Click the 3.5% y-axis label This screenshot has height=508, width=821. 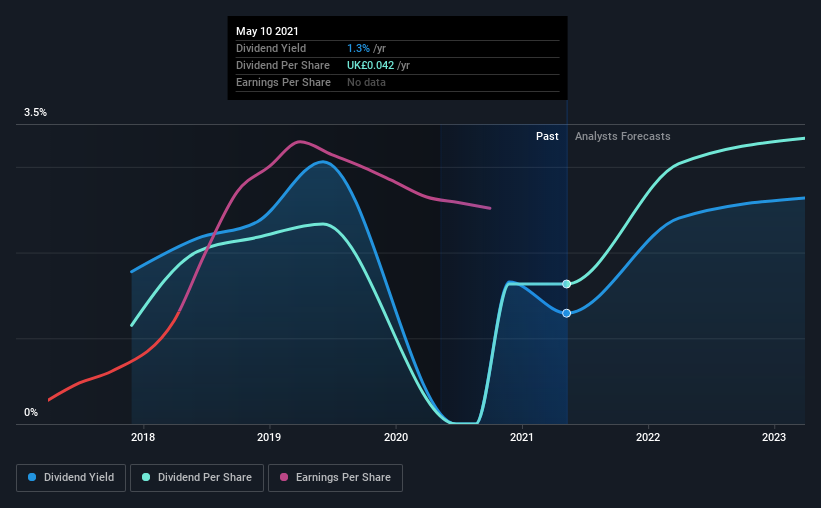tap(35, 112)
